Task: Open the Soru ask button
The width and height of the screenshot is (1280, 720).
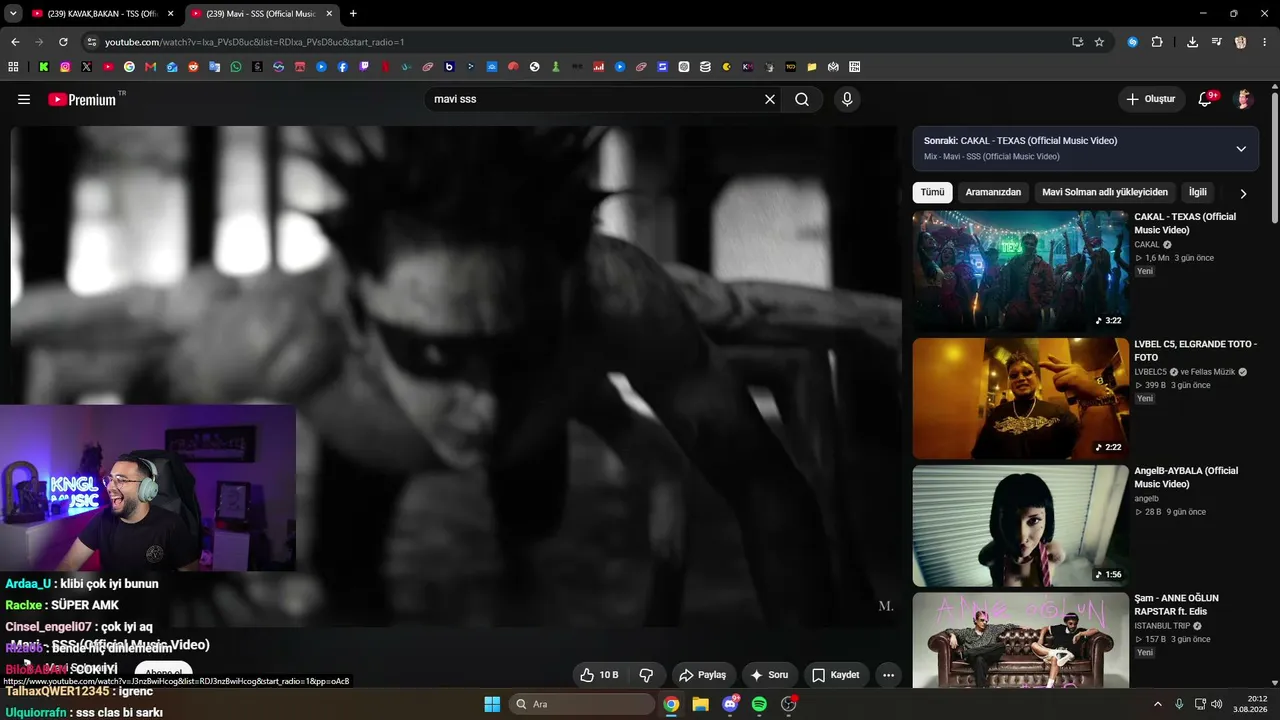Action: pyautogui.click(x=770, y=675)
